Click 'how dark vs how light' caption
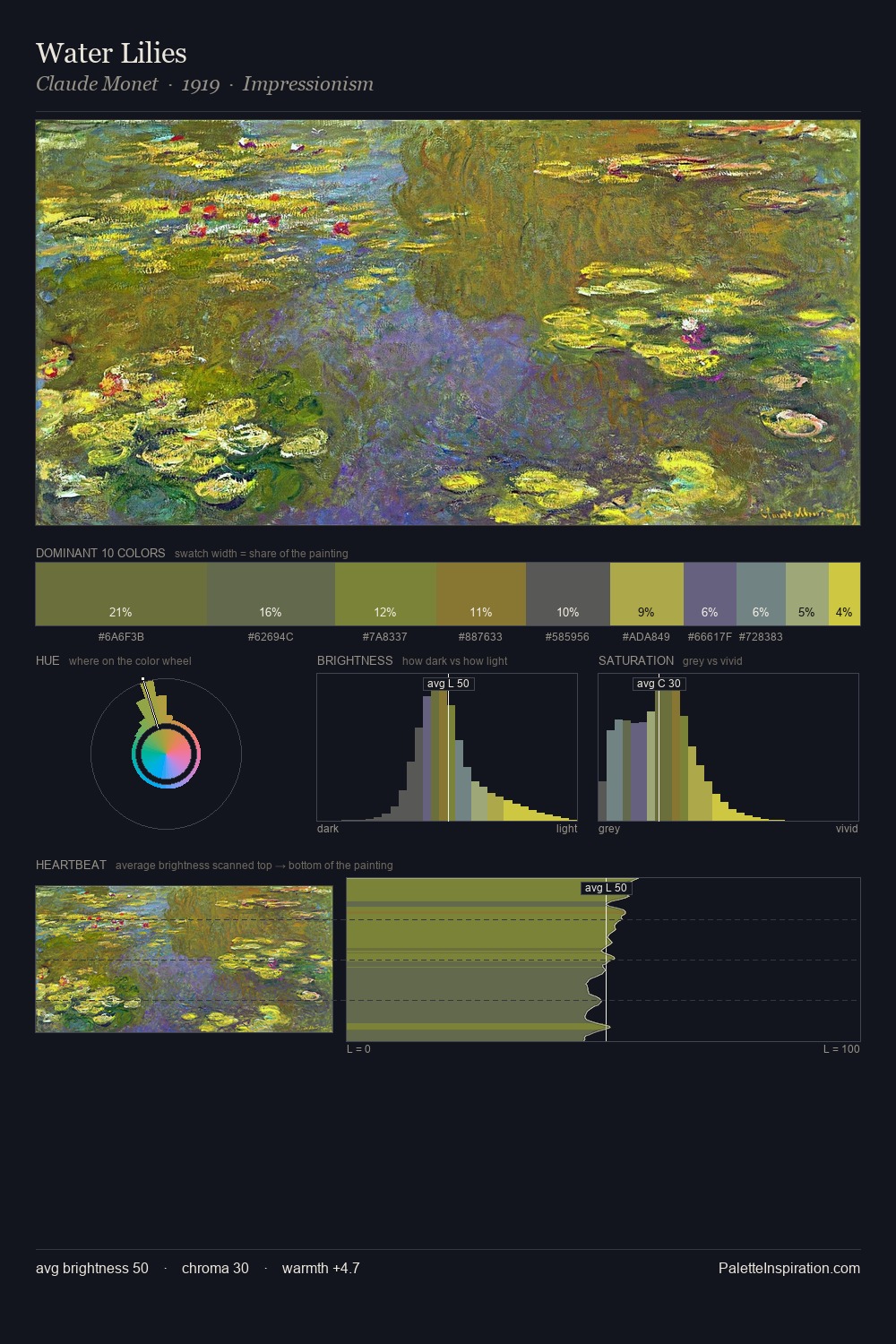This screenshot has width=896, height=1344. [x=455, y=661]
